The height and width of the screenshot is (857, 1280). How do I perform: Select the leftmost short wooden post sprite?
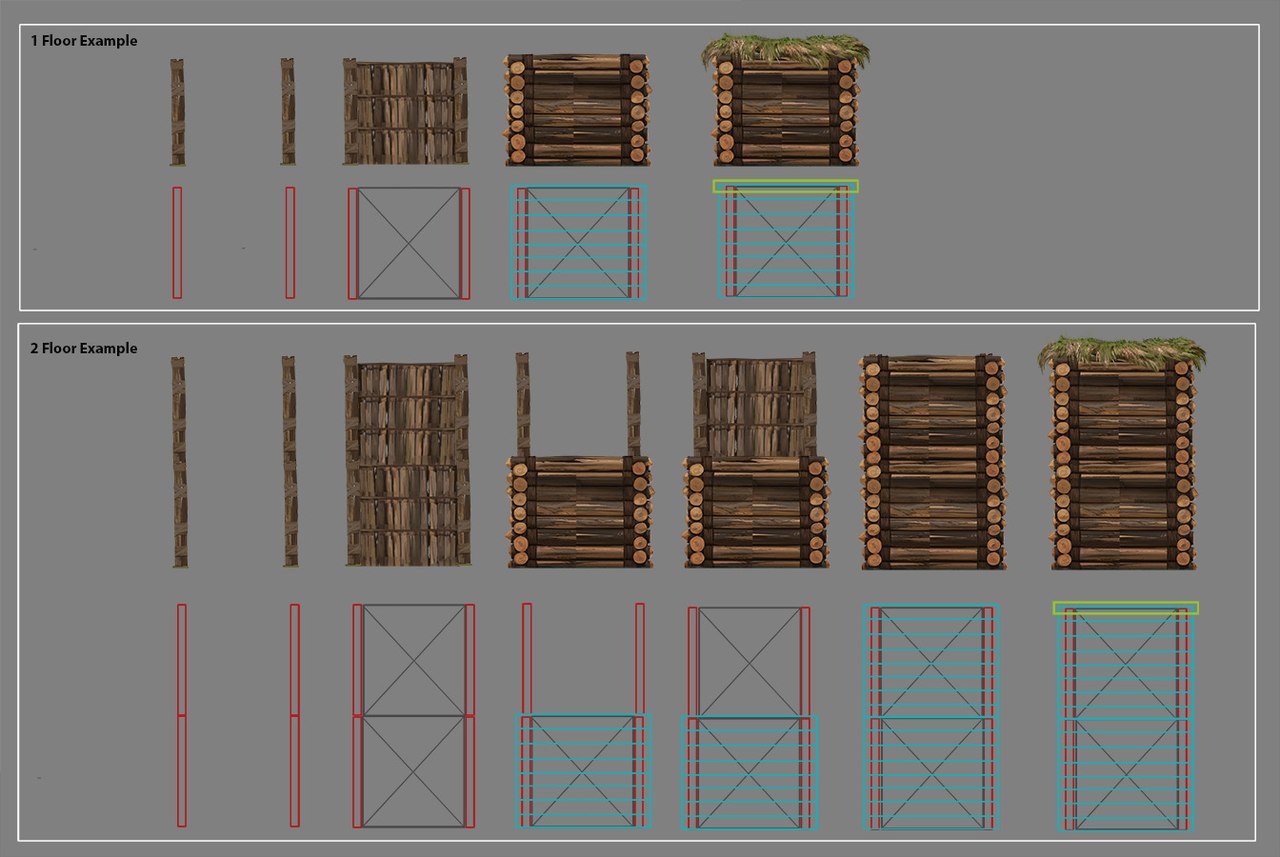[x=177, y=112]
